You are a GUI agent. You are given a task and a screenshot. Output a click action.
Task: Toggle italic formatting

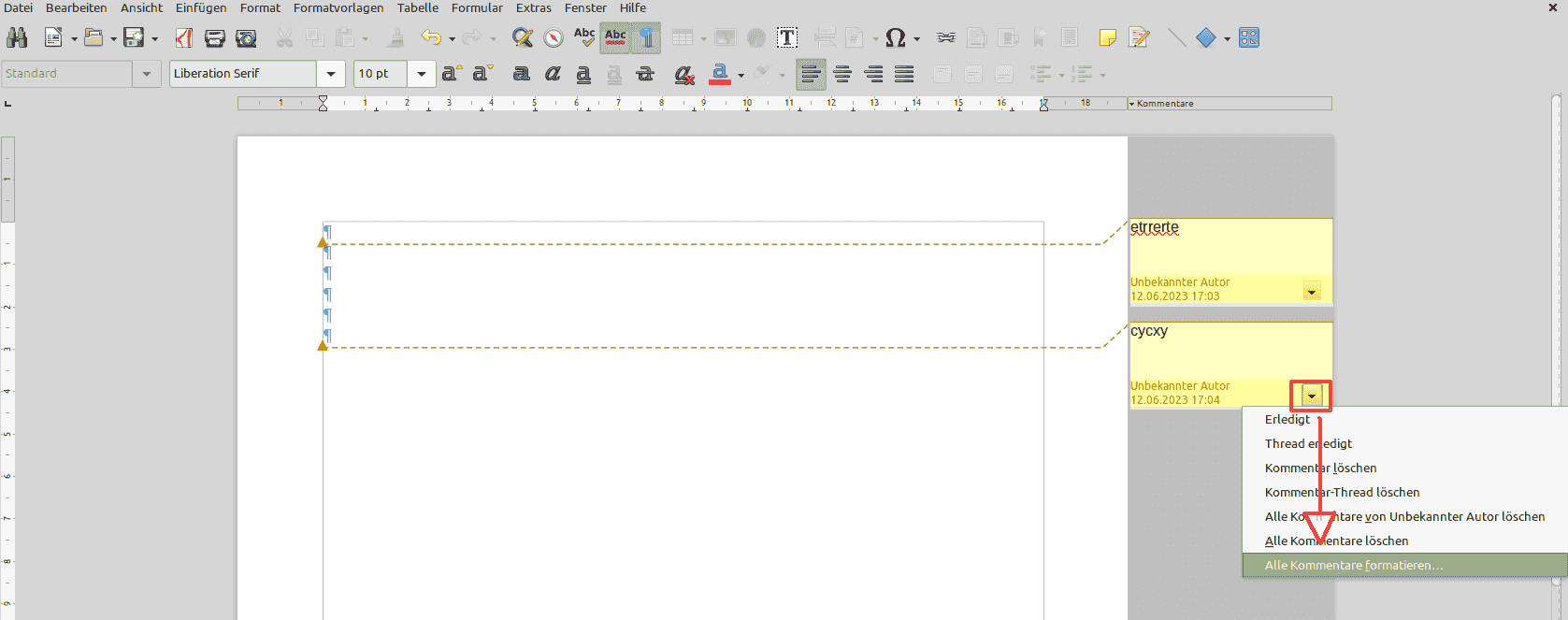click(553, 74)
